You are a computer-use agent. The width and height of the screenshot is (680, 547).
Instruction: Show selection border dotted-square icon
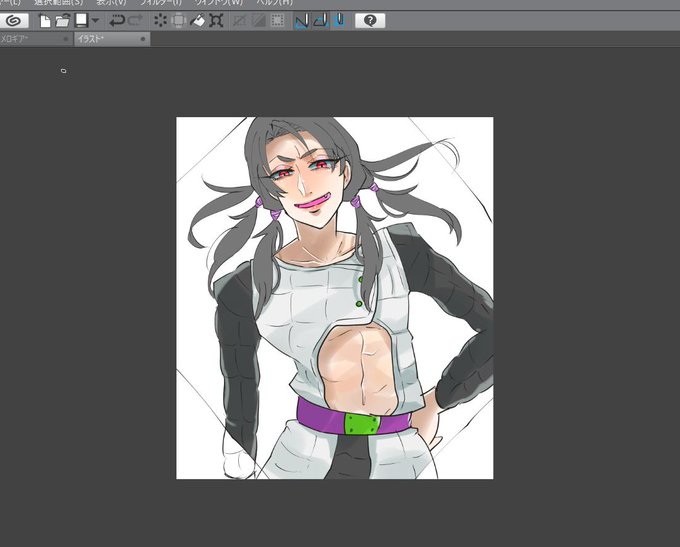(x=278, y=20)
